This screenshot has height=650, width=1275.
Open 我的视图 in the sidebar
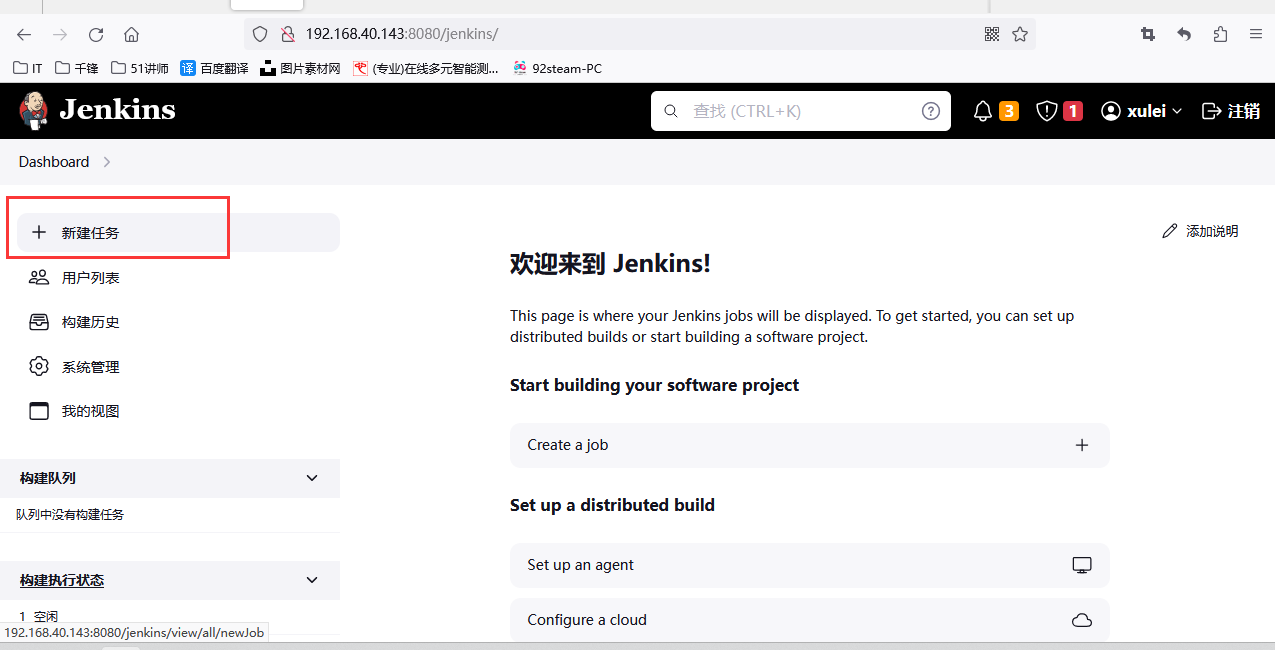(x=179, y=411)
